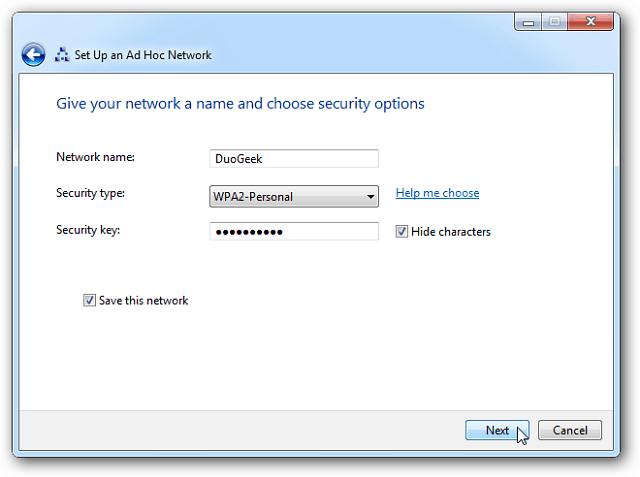The image size is (640, 477).
Task: Click inside the Security key password field
Action: click(x=294, y=231)
